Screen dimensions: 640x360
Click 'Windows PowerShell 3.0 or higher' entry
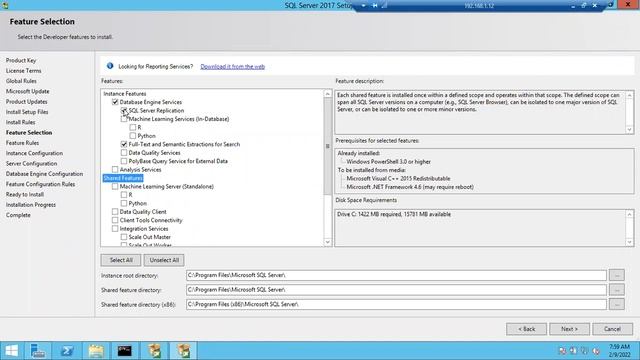click(389, 162)
